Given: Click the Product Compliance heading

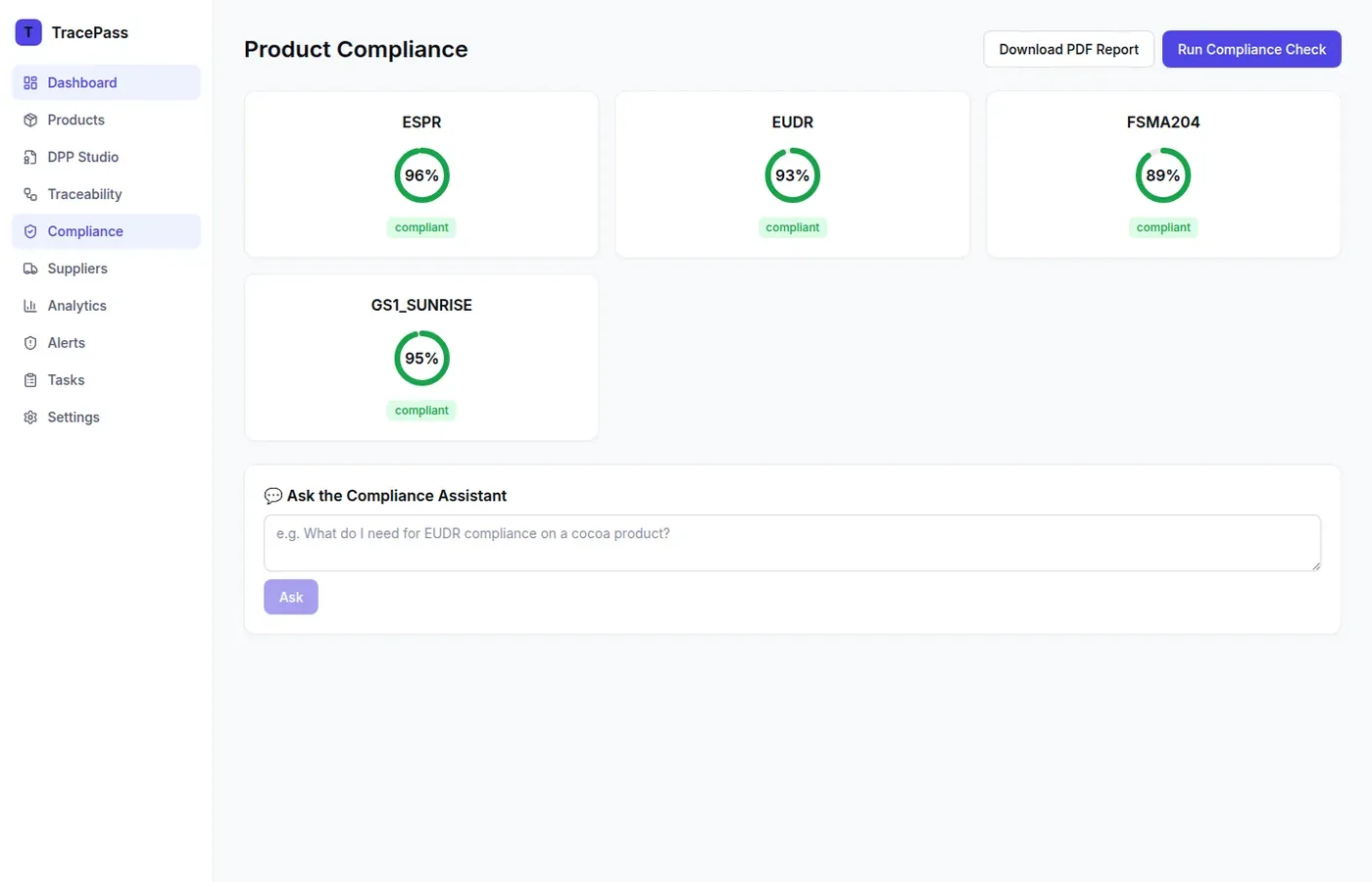Looking at the screenshot, I should 356,50.
